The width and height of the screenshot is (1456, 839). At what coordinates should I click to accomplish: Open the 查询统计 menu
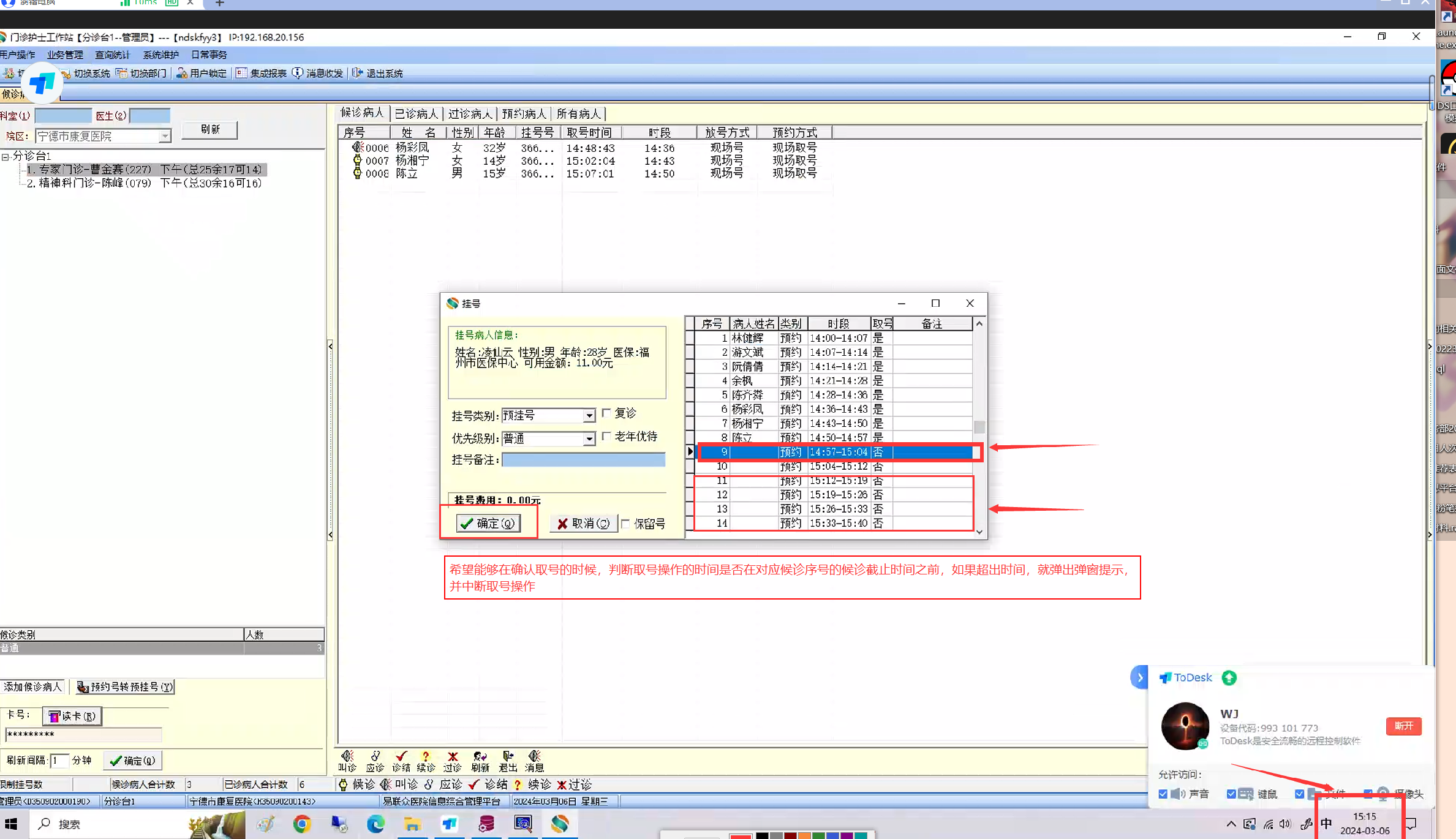pyautogui.click(x=112, y=55)
